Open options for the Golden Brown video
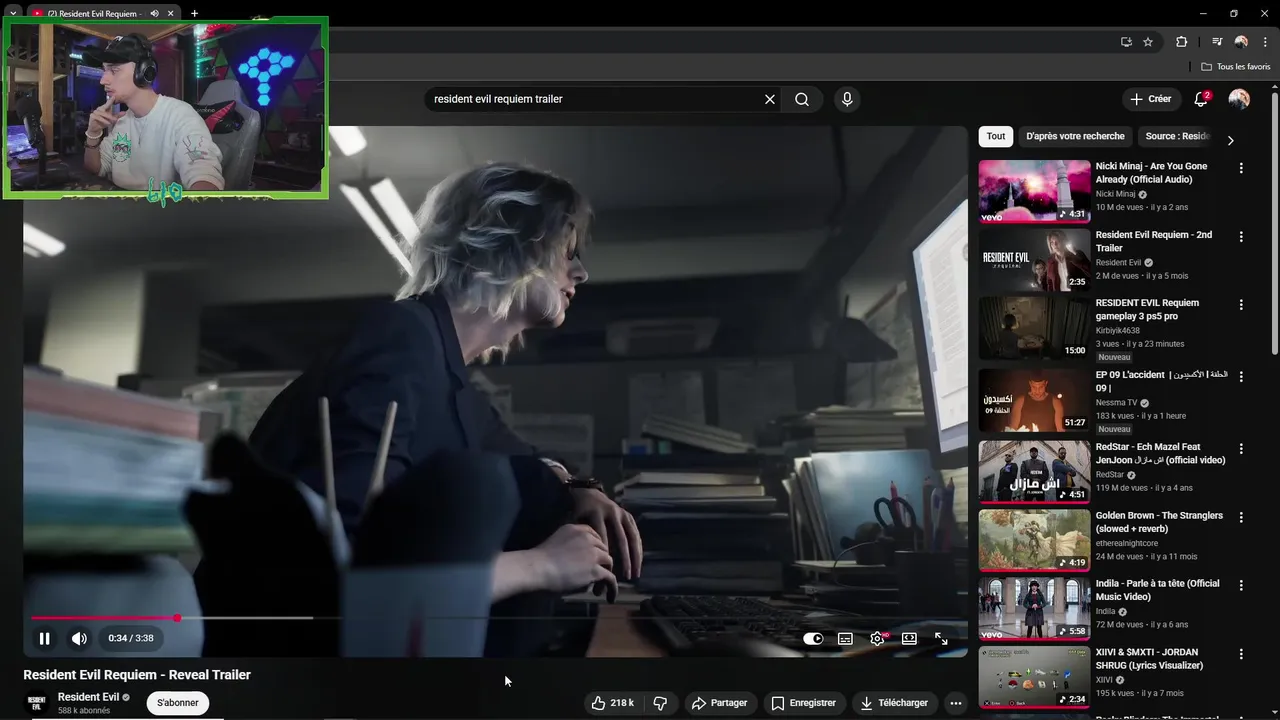1280x720 pixels. tap(1241, 518)
